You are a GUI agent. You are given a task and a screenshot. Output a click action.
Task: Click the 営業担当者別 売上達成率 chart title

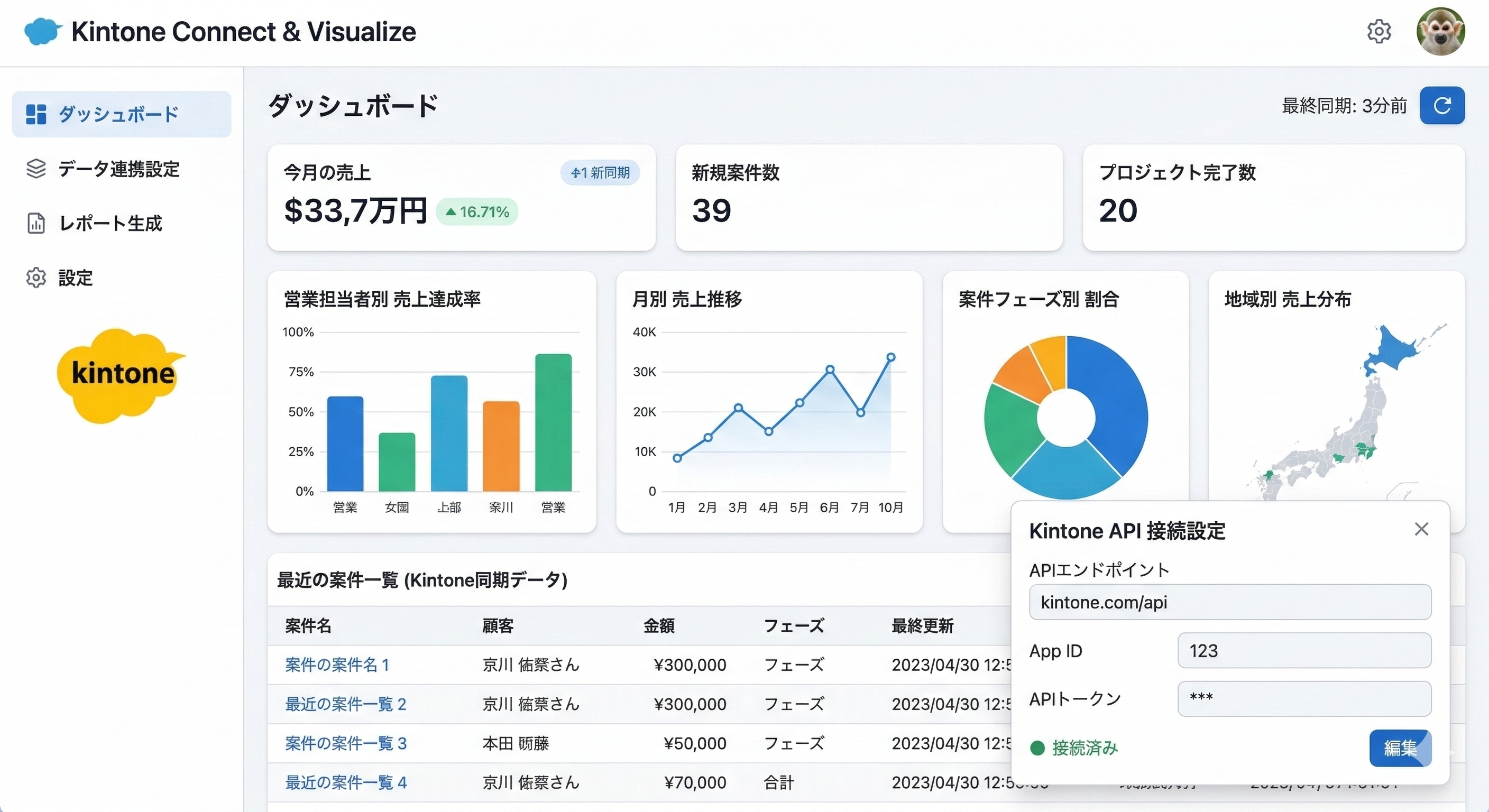click(x=382, y=299)
